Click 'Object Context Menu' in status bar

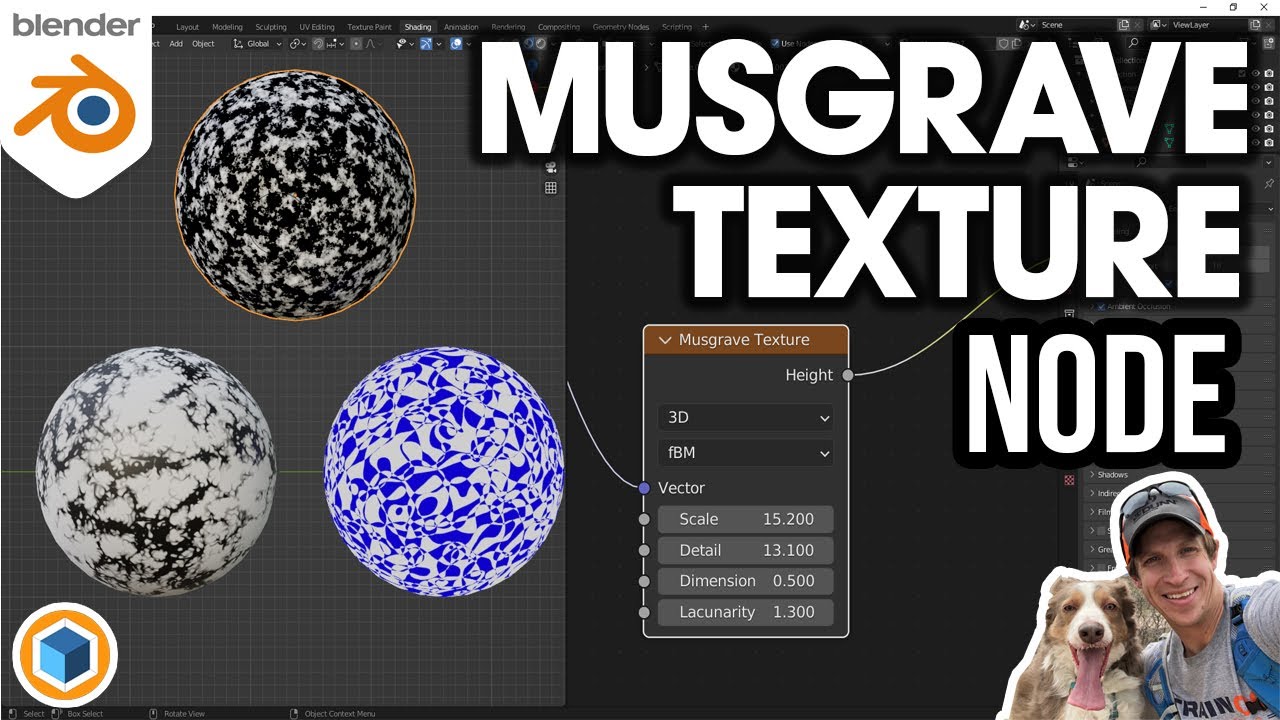point(340,714)
